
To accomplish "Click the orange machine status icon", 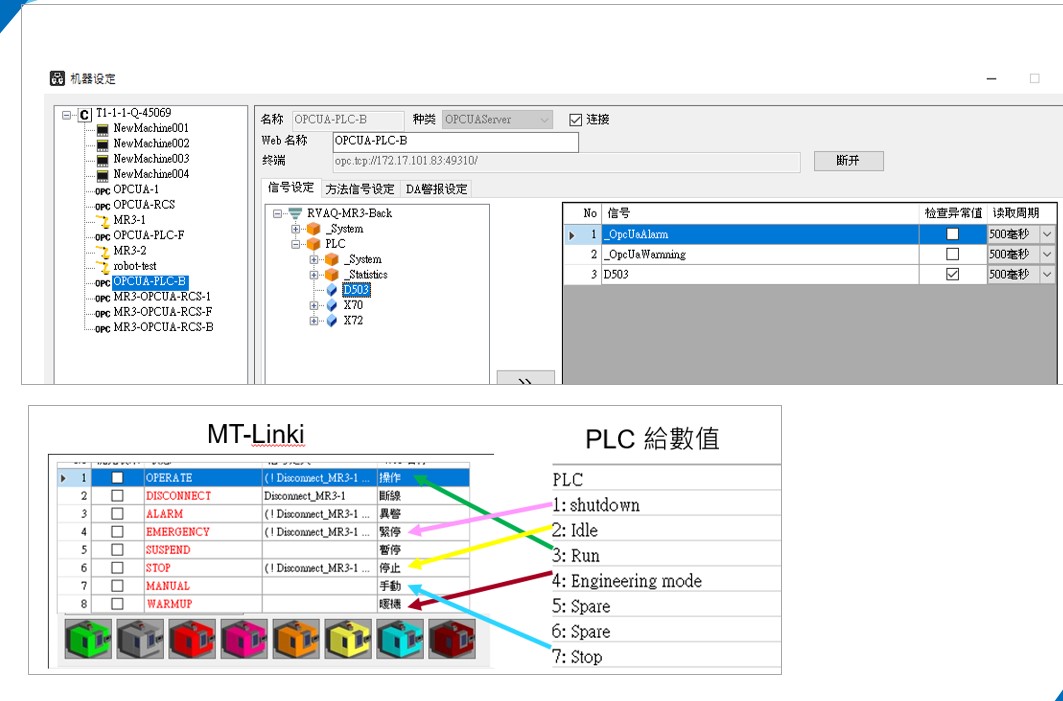I will tap(296, 638).
